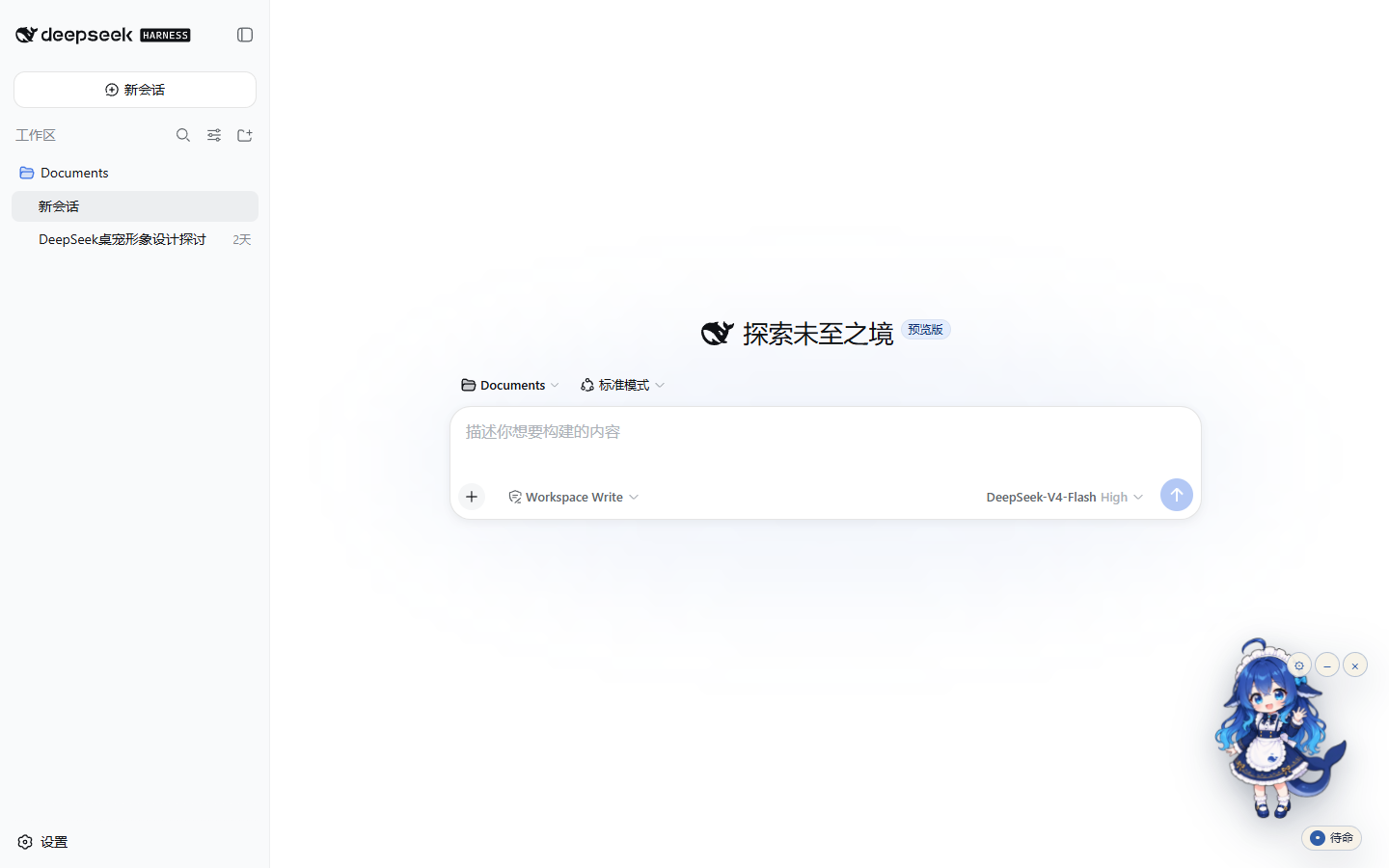Open desktop pet settings gear icon

pos(1299,665)
